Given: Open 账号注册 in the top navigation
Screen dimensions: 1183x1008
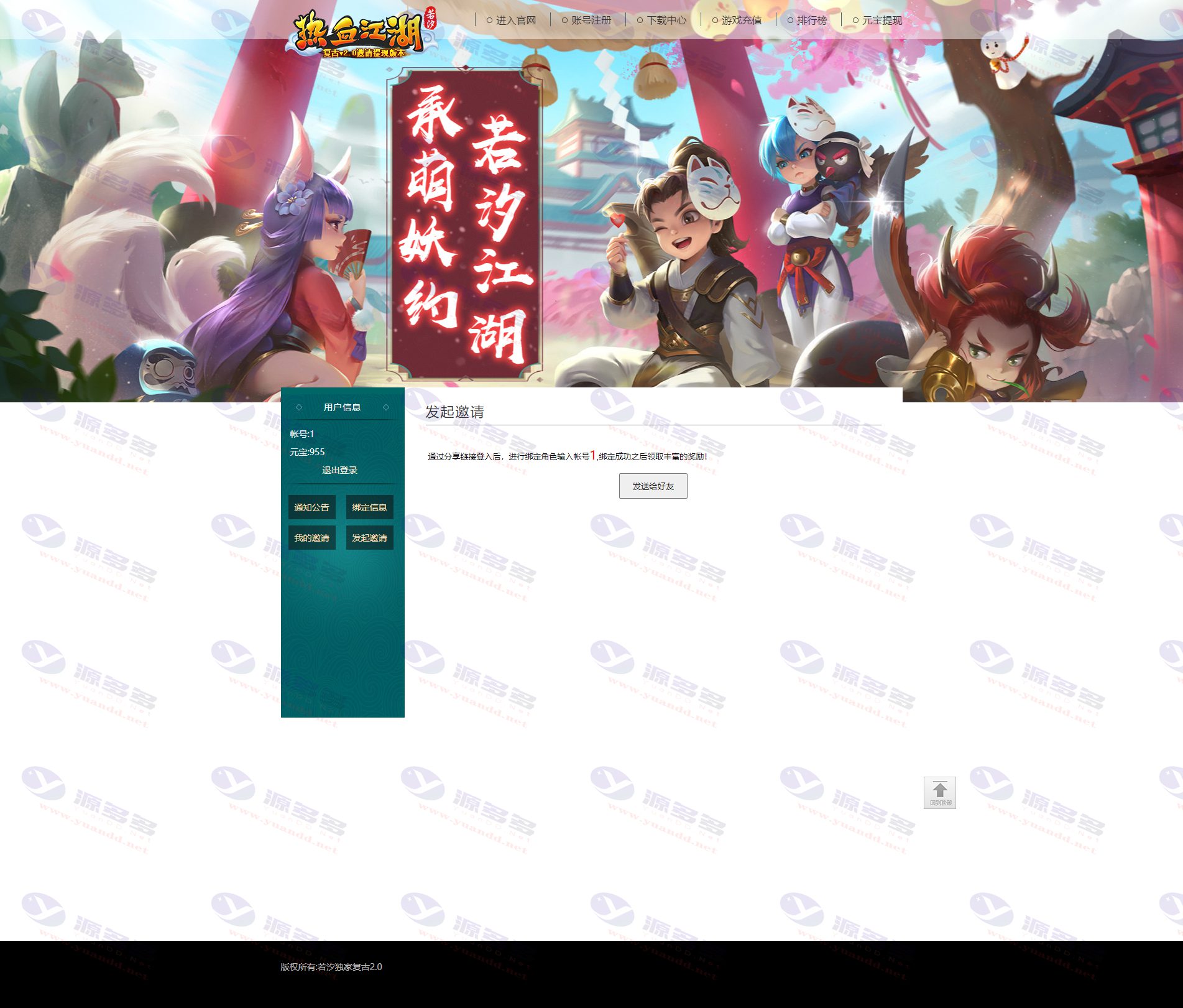Looking at the screenshot, I should point(591,21).
